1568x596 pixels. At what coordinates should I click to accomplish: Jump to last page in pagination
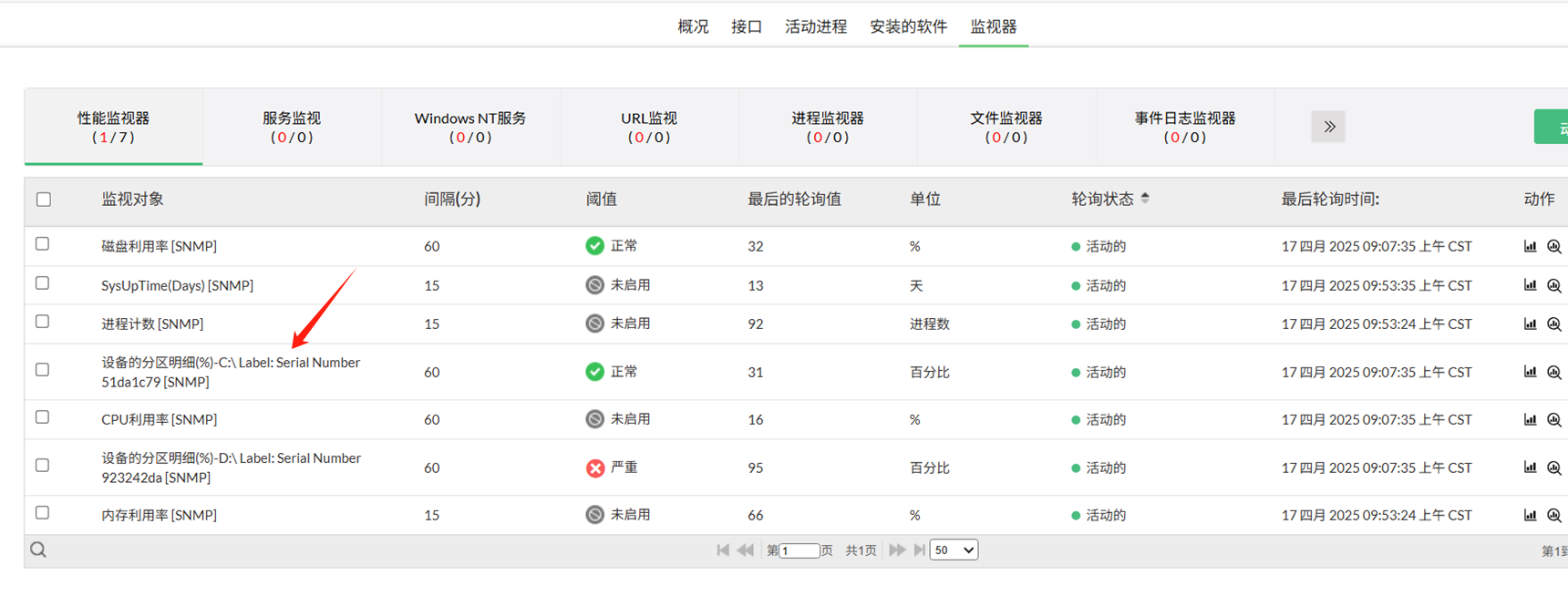[919, 550]
